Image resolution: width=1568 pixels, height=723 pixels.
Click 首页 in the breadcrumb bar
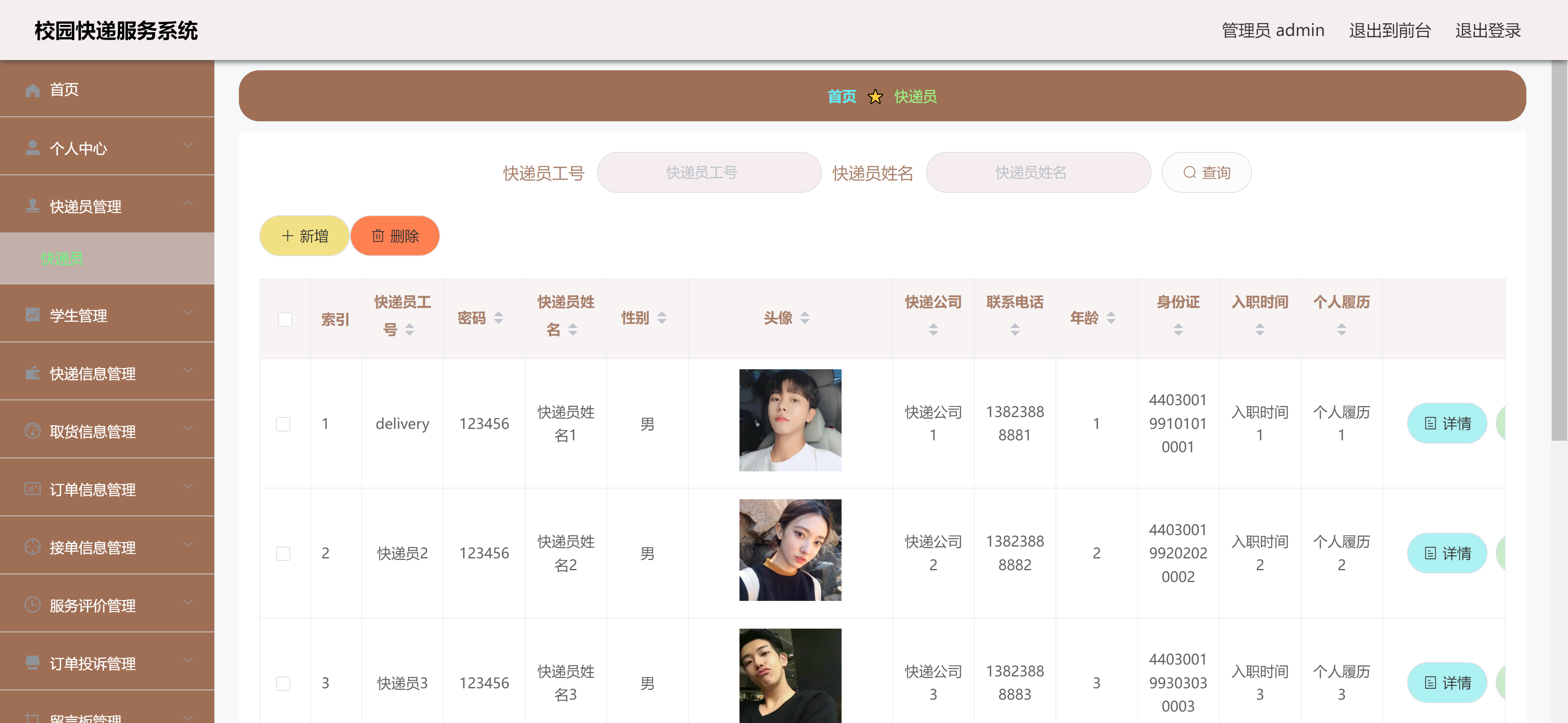click(x=842, y=96)
